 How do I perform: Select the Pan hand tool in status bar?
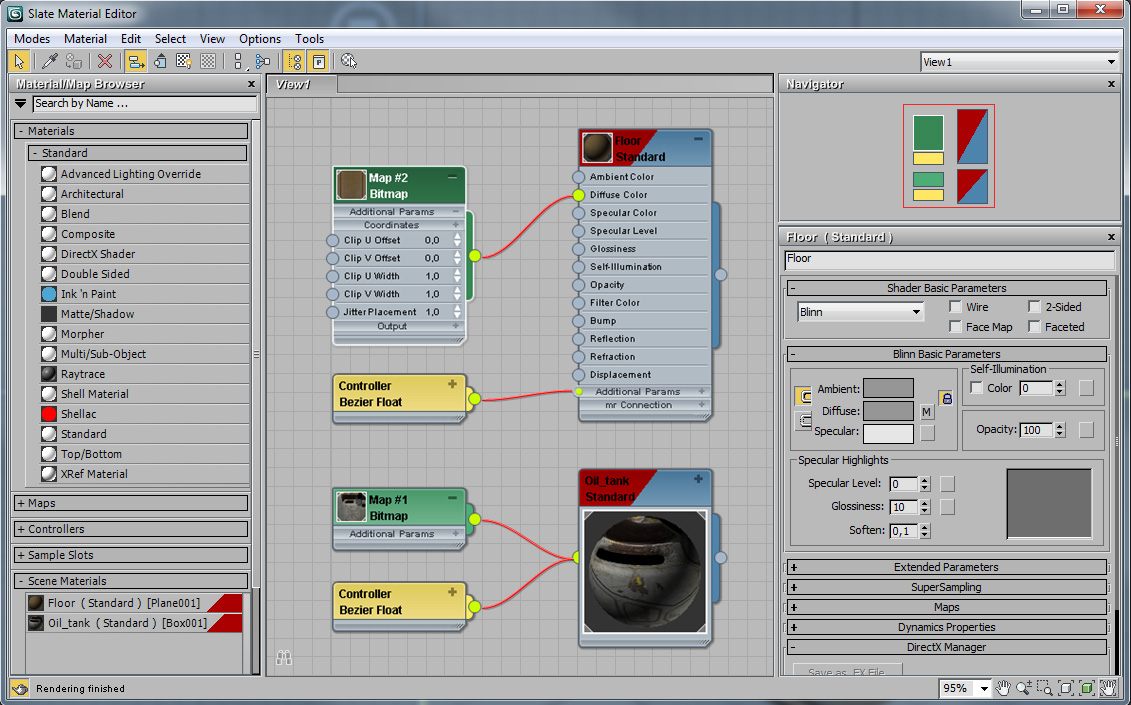coord(1004,688)
